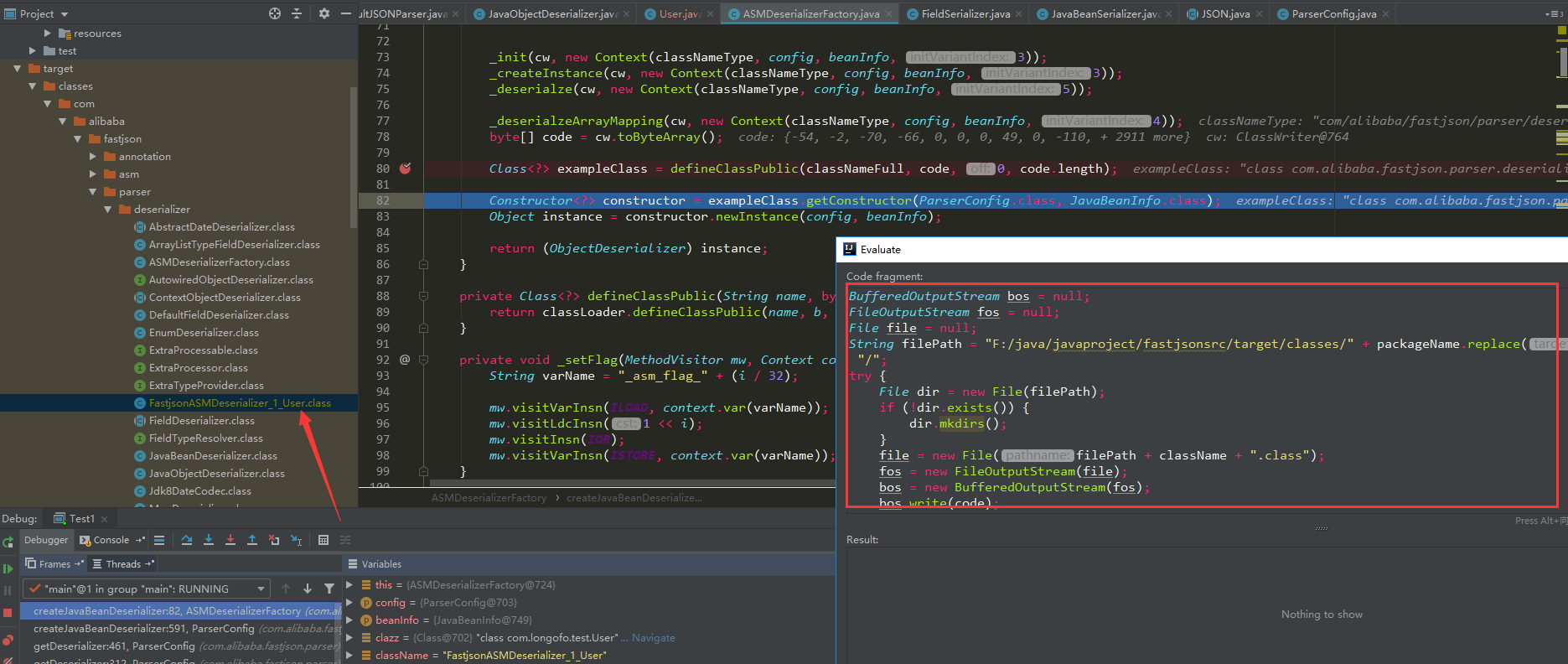Switch to FieldSerializer.java tab

(965, 13)
